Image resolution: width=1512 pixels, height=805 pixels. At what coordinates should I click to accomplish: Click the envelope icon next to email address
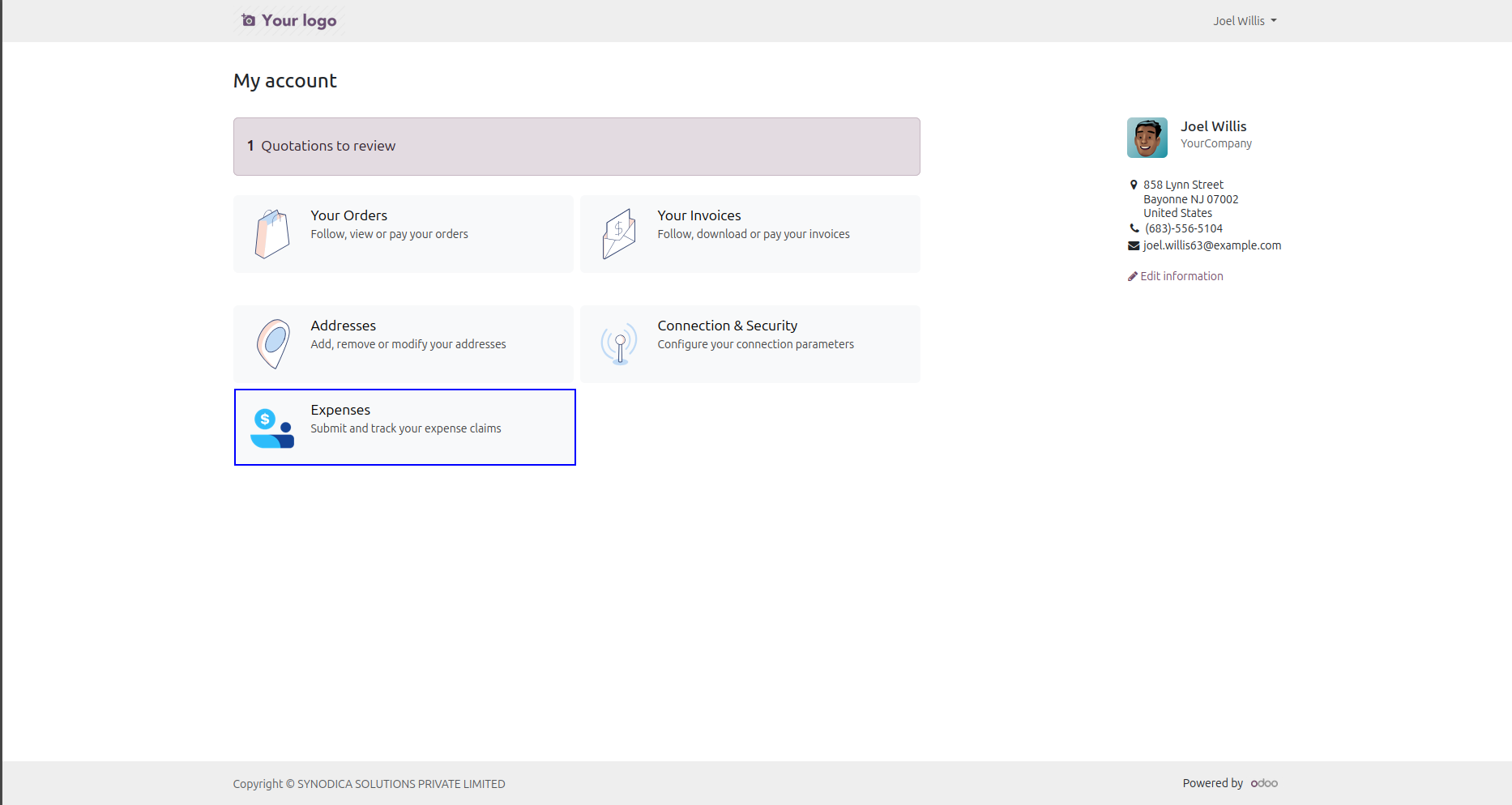click(1134, 245)
